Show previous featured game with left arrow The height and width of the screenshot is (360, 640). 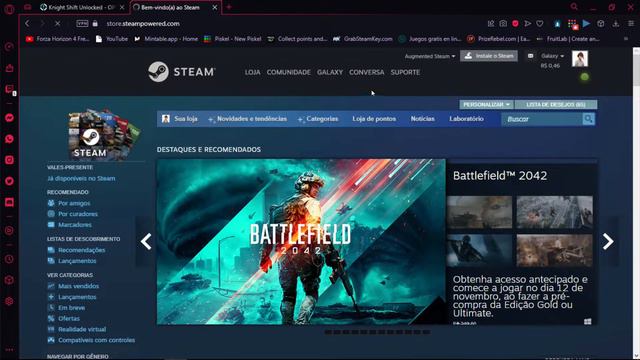(x=146, y=242)
